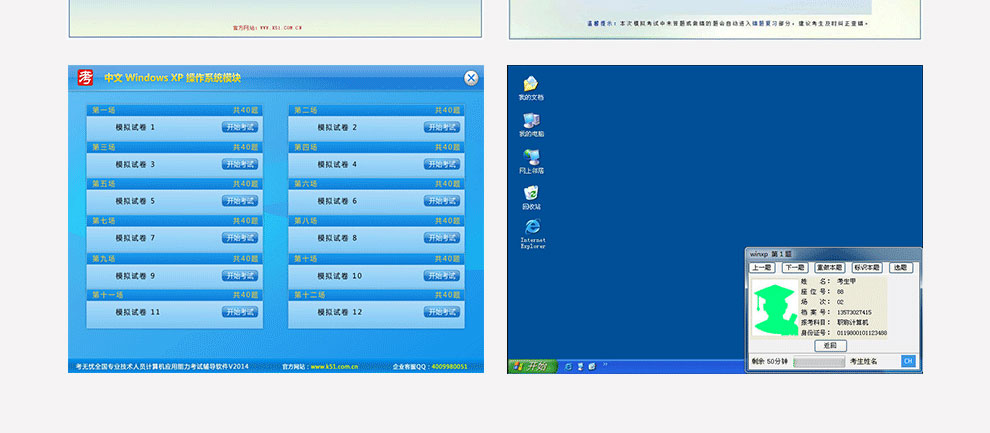Start exam for 模拟试卷 3
990x433 pixels.
point(240,164)
